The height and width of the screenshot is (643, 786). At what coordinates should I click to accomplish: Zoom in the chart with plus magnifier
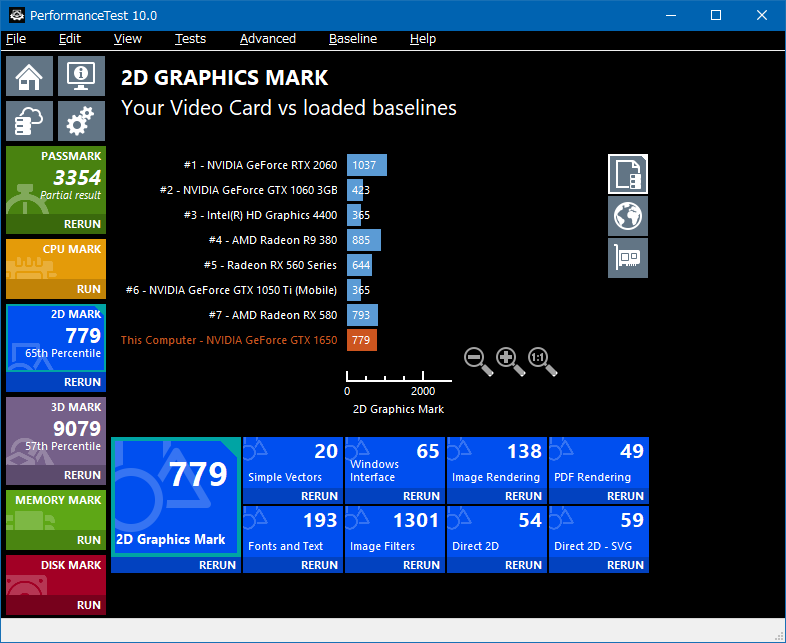click(x=510, y=361)
